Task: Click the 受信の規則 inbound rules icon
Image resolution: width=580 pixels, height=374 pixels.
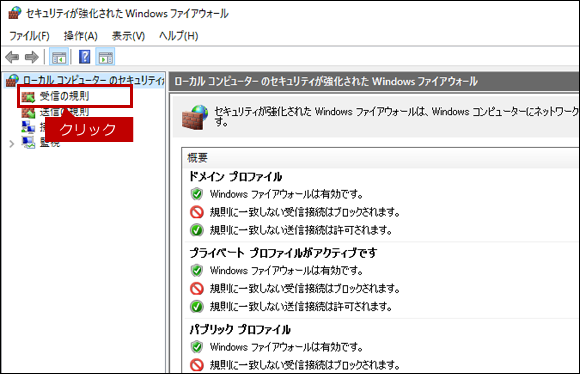Action: 28,97
